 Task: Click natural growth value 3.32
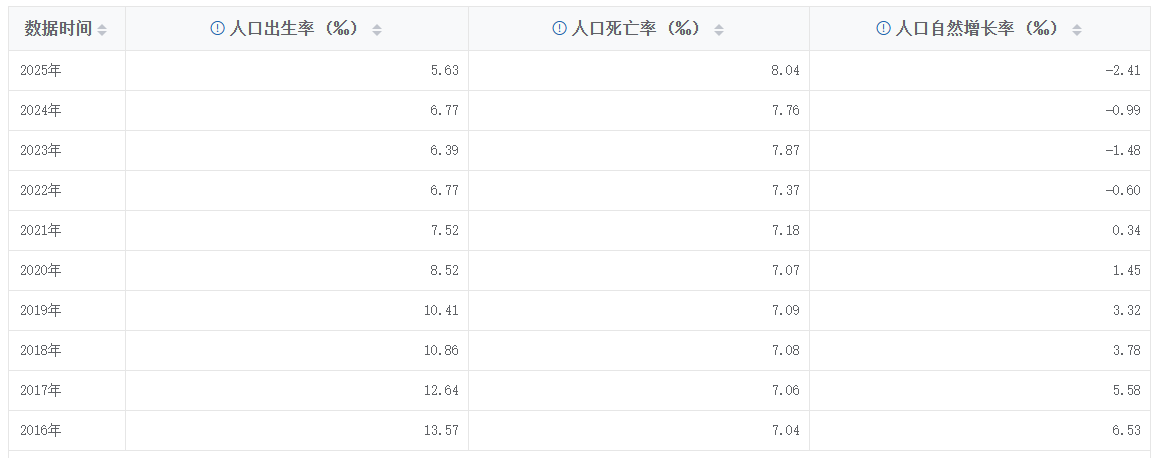(1127, 310)
